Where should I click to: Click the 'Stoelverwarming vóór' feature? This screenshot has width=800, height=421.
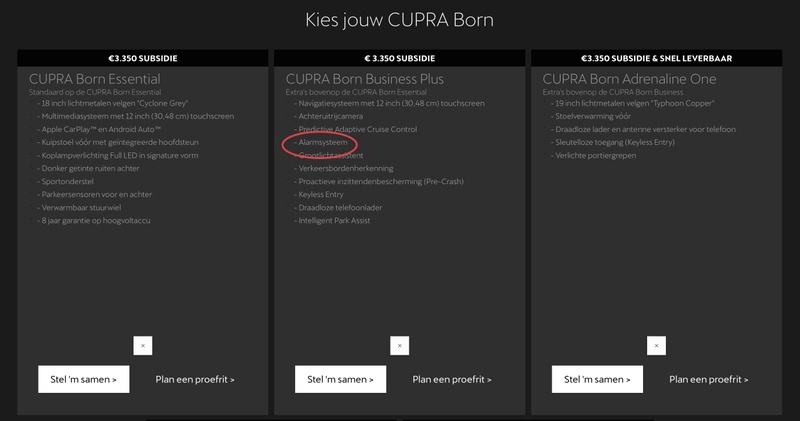coord(593,116)
